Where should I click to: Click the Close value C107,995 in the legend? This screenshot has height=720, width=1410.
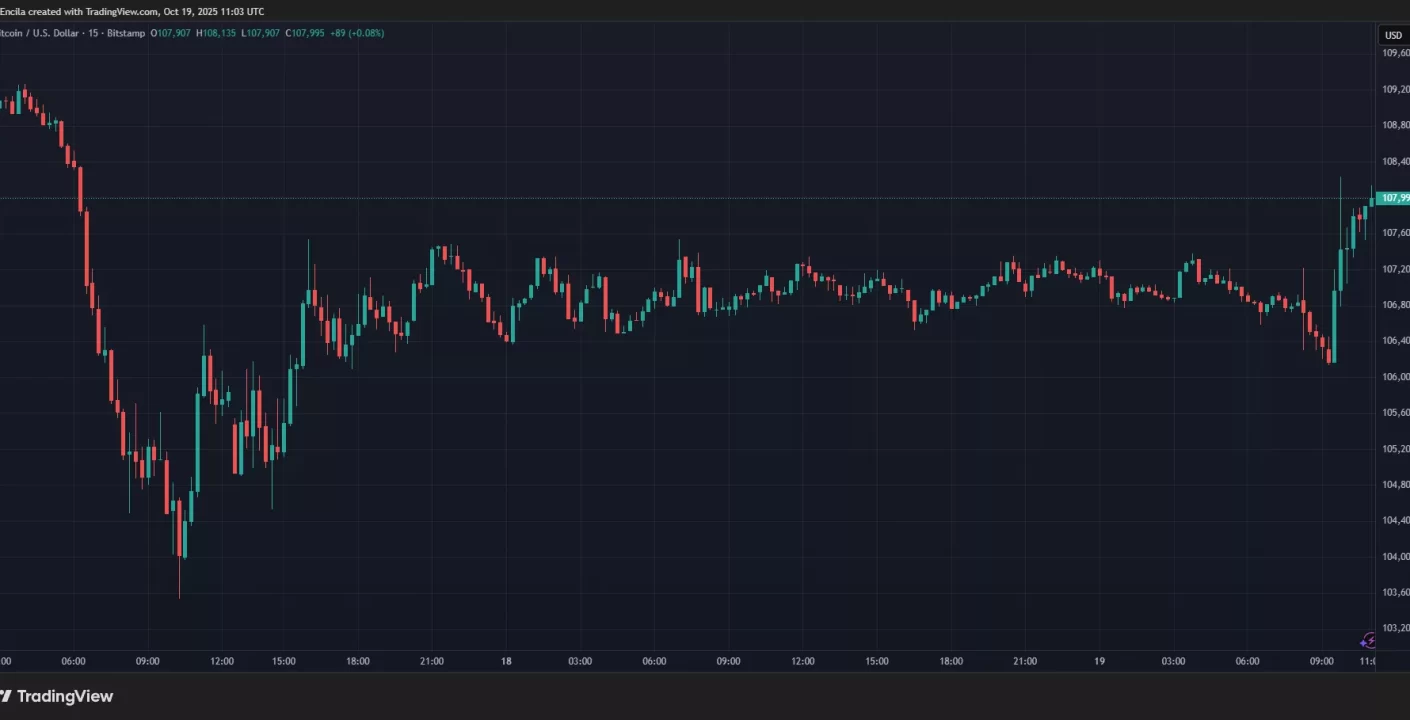[306, 33]
